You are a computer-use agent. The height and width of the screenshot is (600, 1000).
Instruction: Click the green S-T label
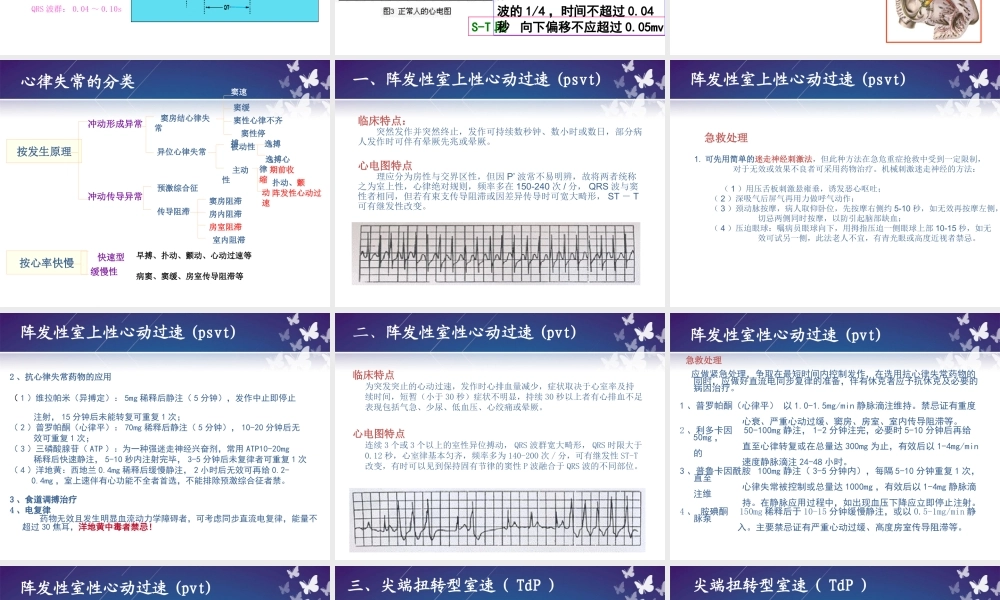coord(480,27)
